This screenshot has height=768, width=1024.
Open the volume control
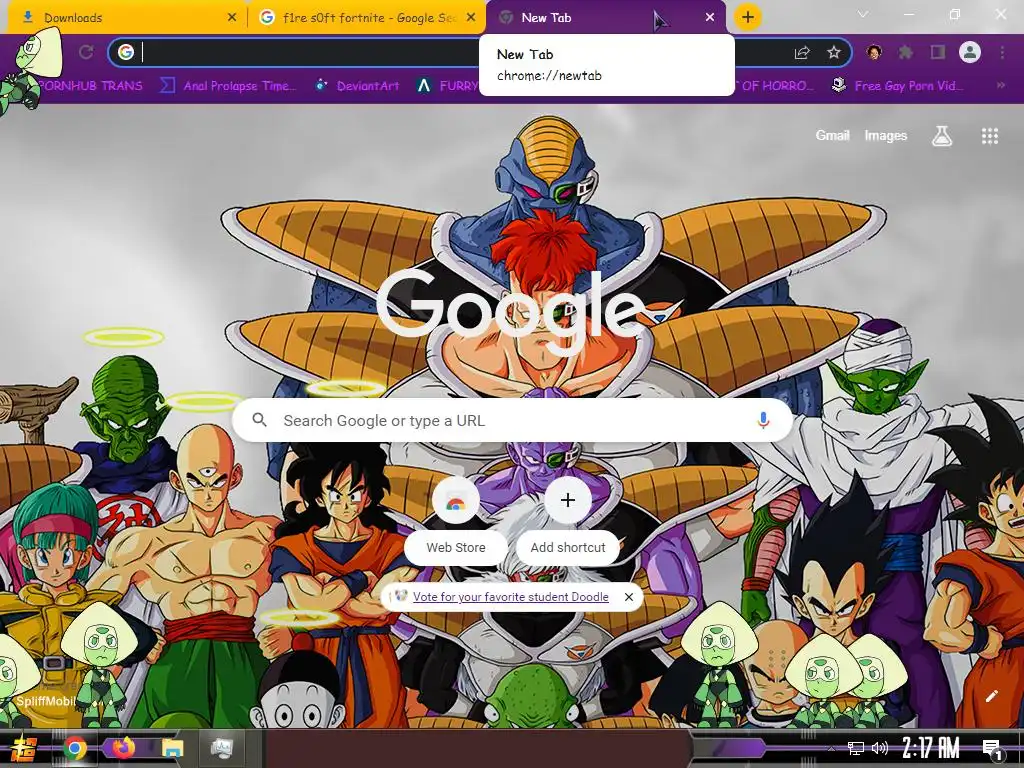click(880, 748)
